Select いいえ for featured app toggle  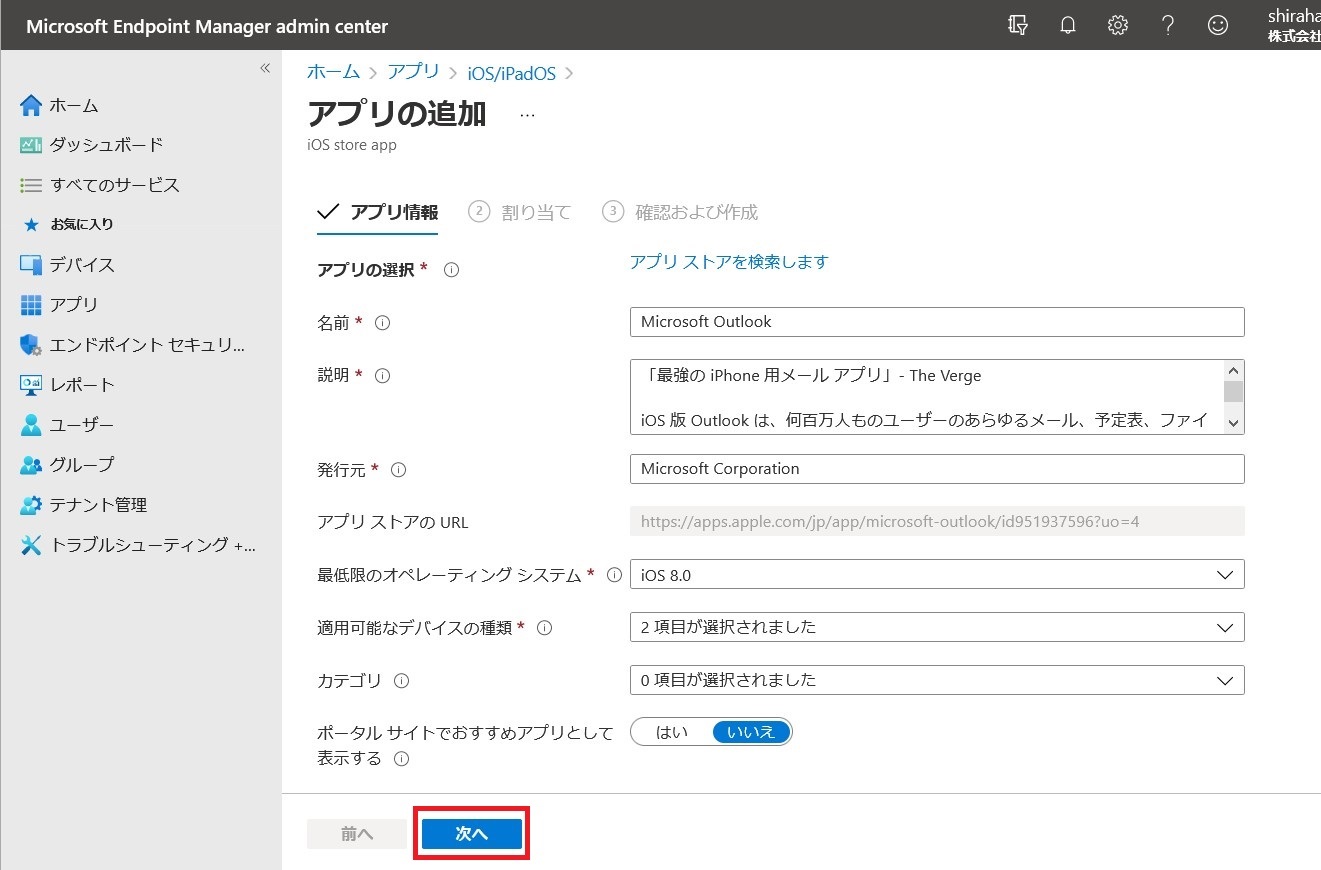click(x=751, y=732)
